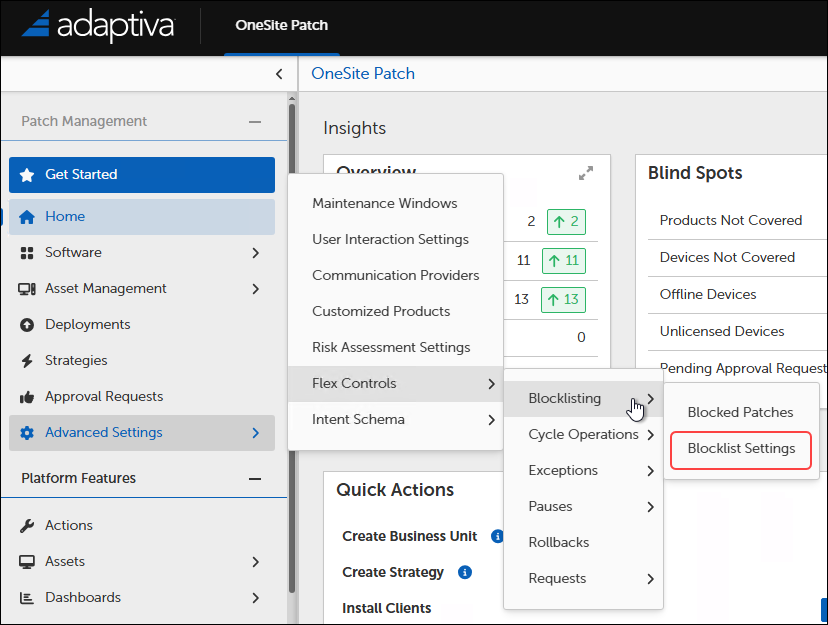Open Devices Not Covered blind spot
Viewport: 828px width, 625px height.
(727, 258)
